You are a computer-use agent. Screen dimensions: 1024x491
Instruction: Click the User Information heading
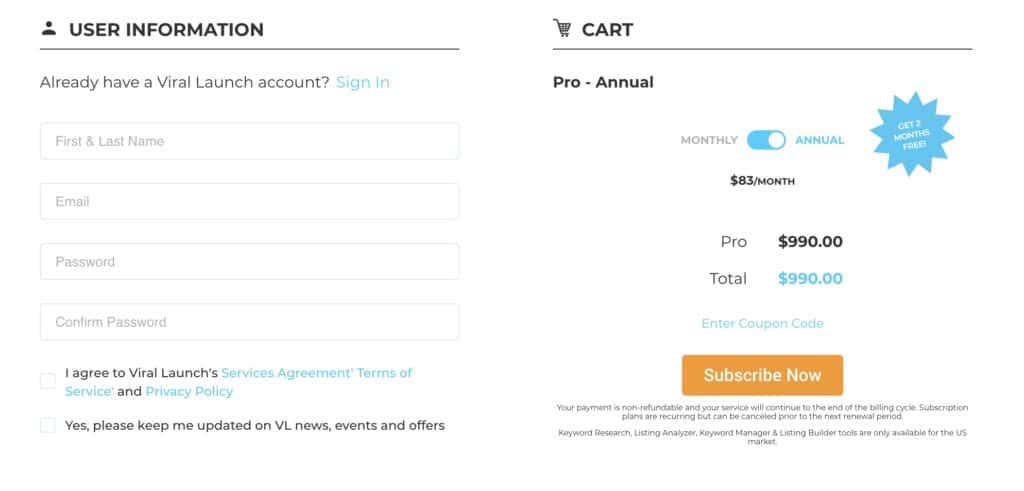(x=166, y=29)
